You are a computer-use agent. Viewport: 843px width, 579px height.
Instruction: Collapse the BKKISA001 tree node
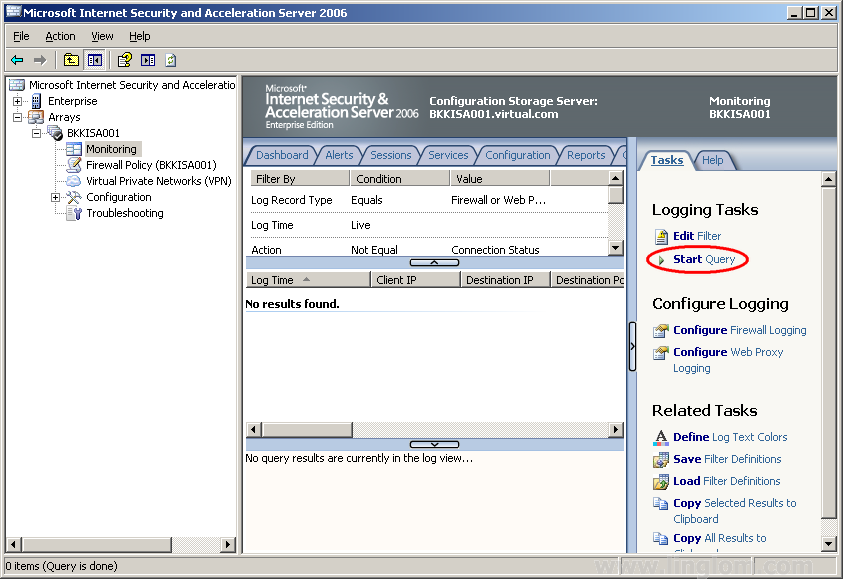(x=36, y=133)
